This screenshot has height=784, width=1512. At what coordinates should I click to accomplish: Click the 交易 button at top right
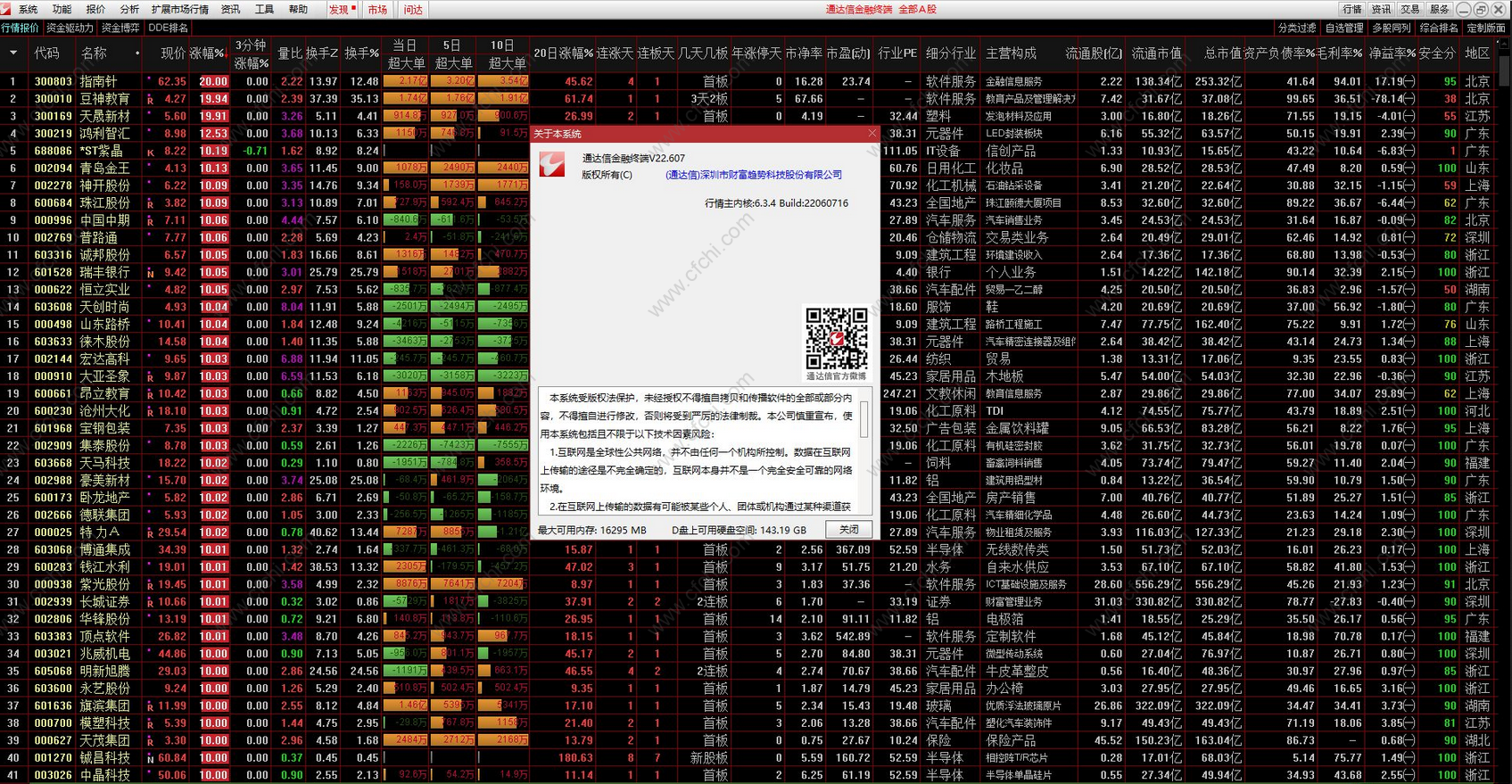[1409, 9]
